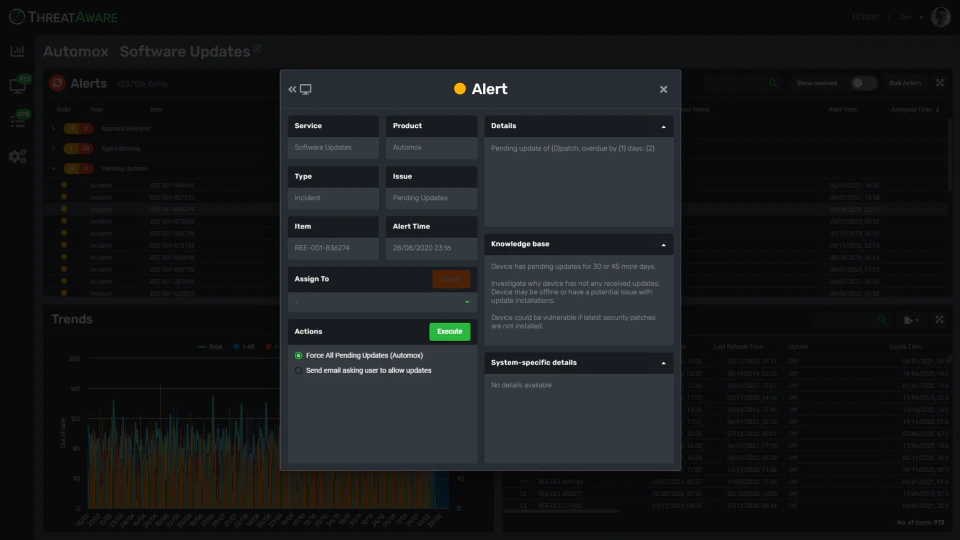Click the orange Assign button

coord(451,279)
